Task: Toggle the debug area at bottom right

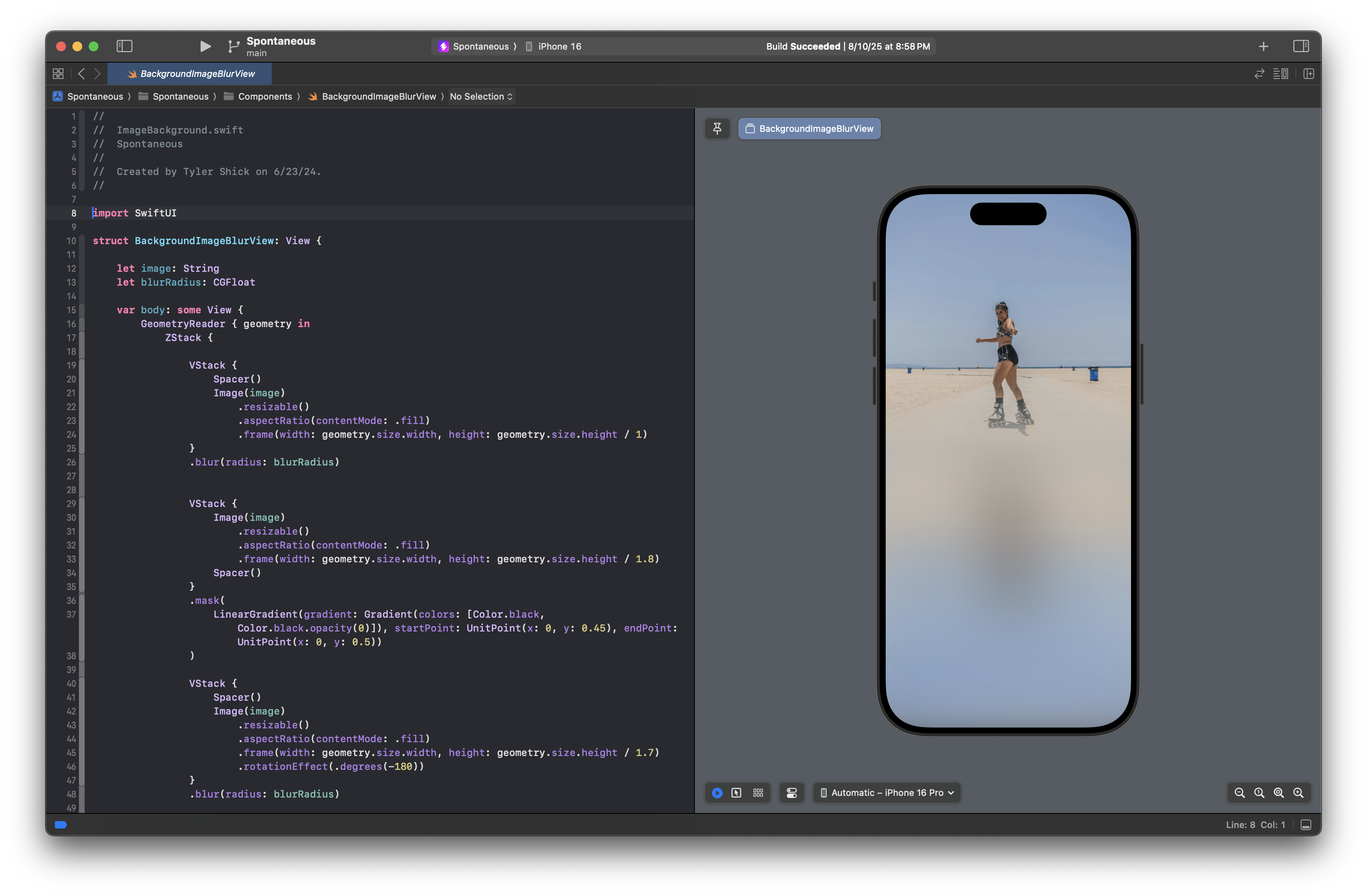Action: (1306, 825)
